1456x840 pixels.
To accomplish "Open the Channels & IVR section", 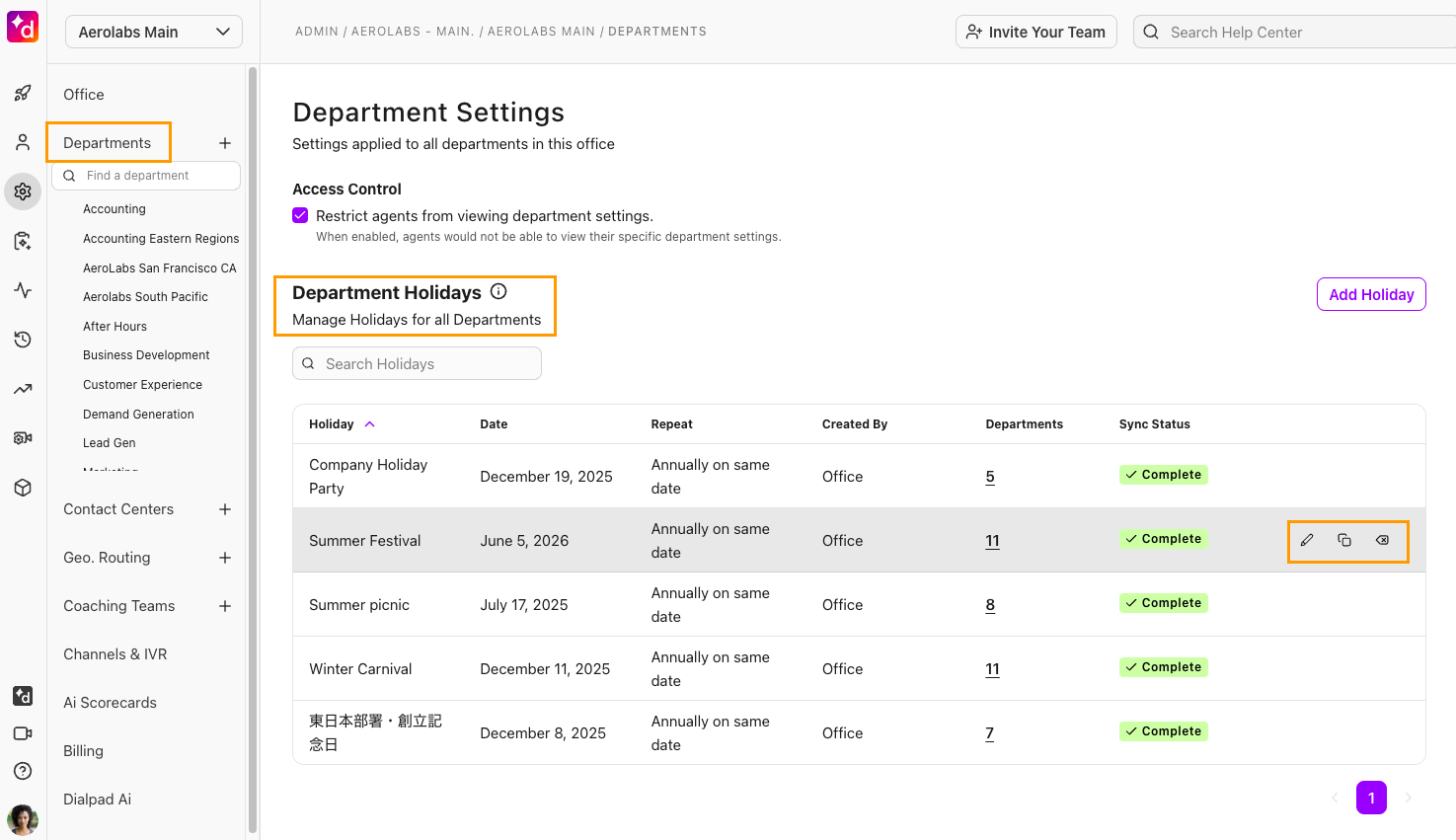I will point(115,654).
